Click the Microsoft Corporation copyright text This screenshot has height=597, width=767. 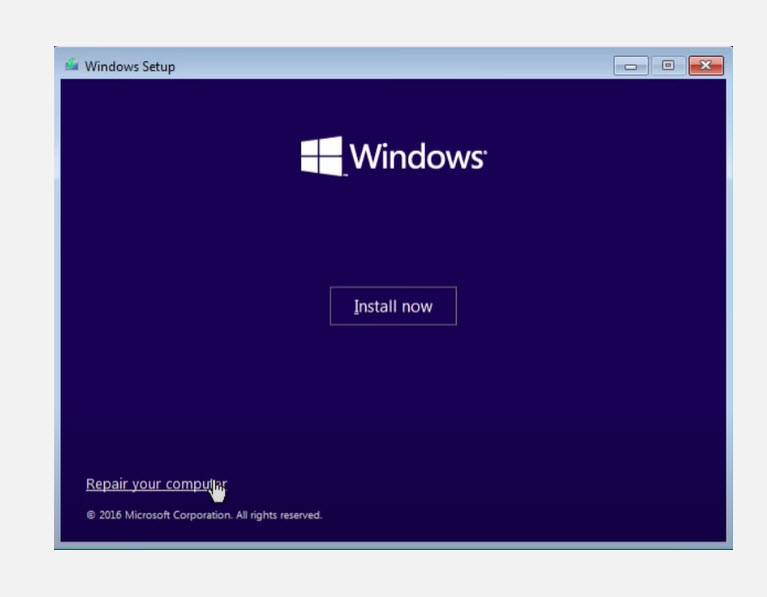coord(204,515)
